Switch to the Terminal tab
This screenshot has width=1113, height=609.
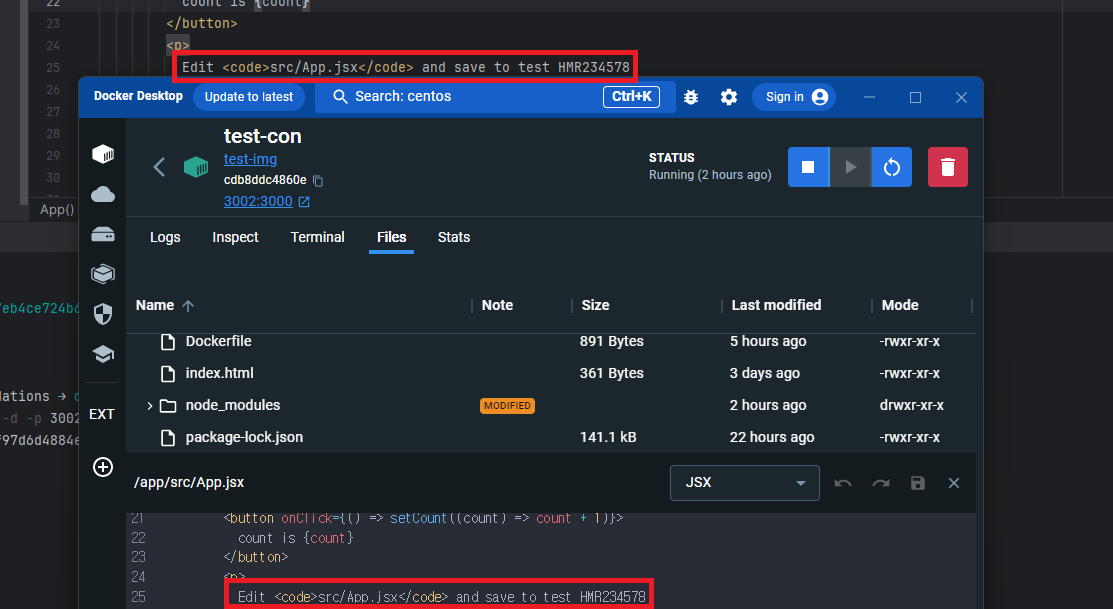click(317, 237)
